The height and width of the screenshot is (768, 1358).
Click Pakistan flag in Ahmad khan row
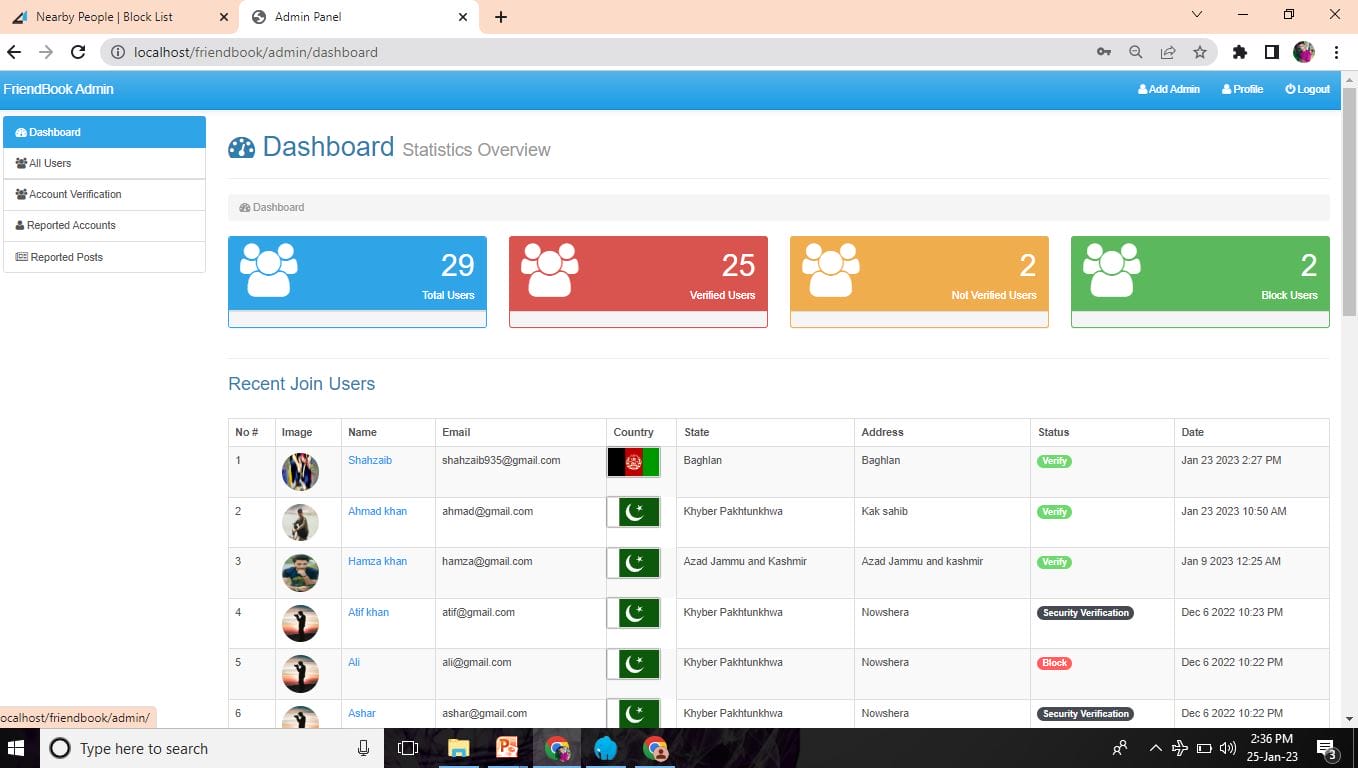pos(633,512)
